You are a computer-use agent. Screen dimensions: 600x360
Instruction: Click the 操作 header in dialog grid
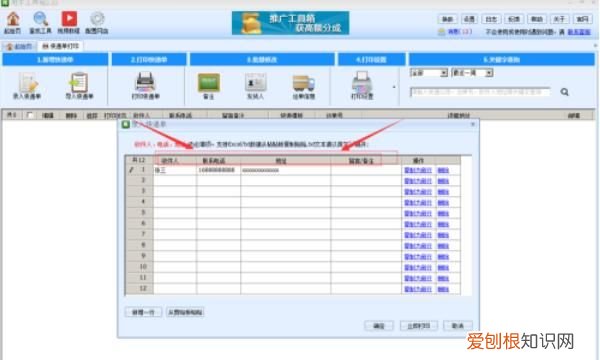[x=418, y=161]
